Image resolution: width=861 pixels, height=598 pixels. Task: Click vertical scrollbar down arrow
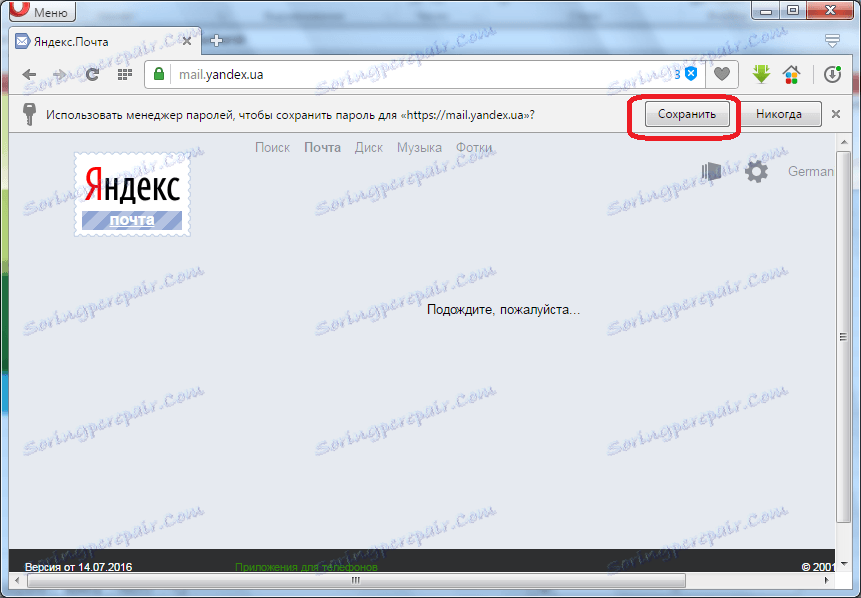coord(843,563)
